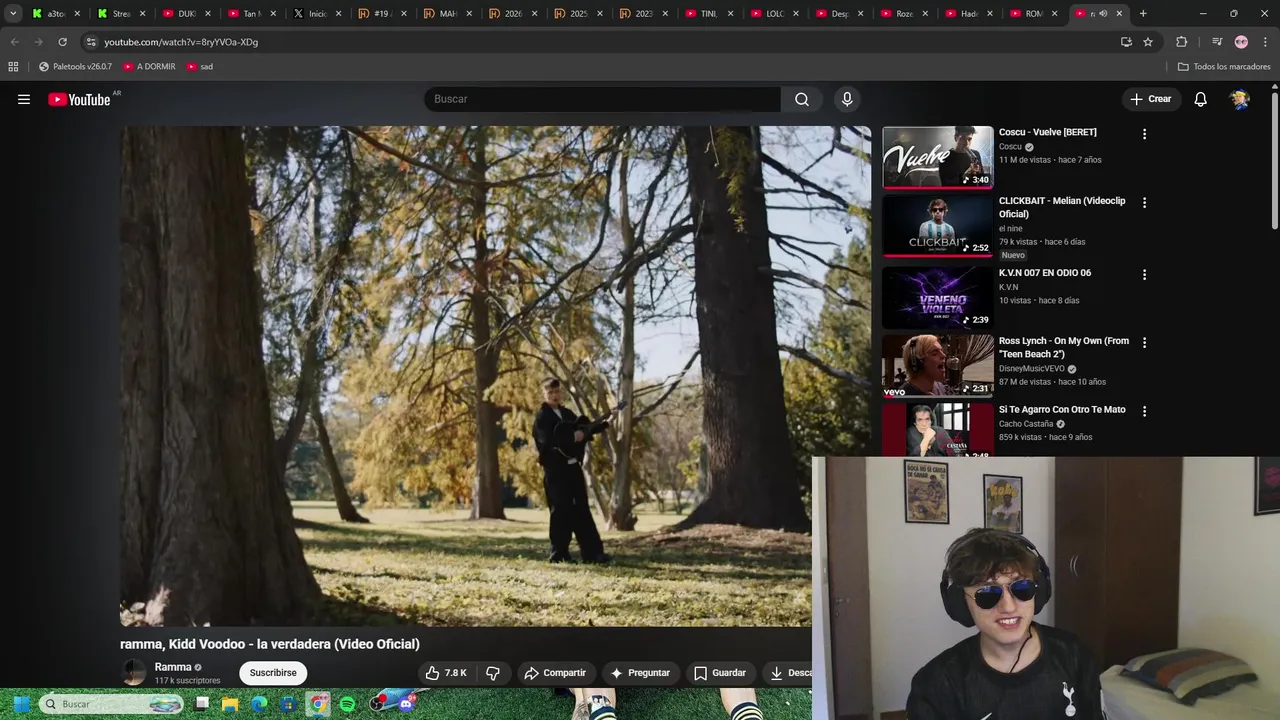Open the YouTube hamburger guide menu
The width and height of the screenshot is (1280, 720).
(24, 99)
